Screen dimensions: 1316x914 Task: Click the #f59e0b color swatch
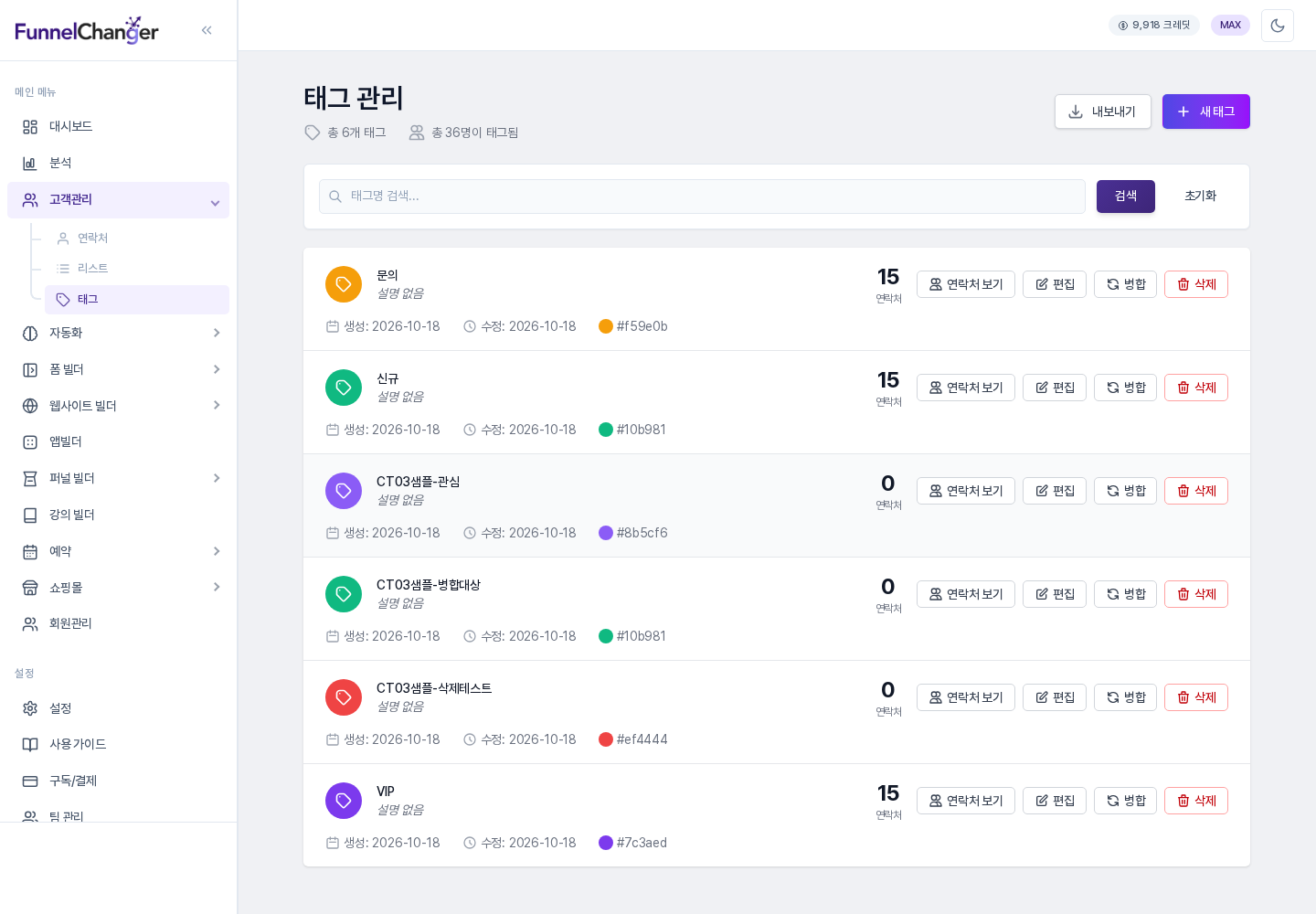[x=606, y=326]
